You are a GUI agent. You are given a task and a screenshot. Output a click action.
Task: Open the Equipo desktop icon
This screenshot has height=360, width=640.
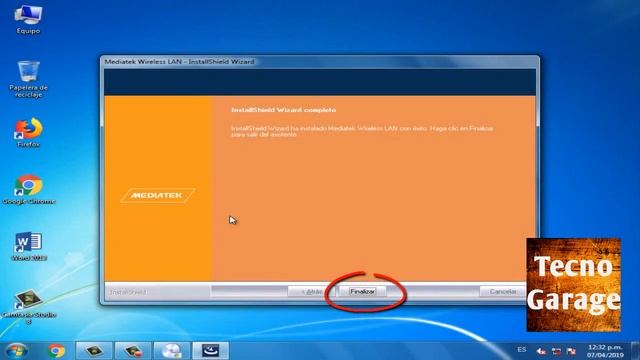click(28, 20)
